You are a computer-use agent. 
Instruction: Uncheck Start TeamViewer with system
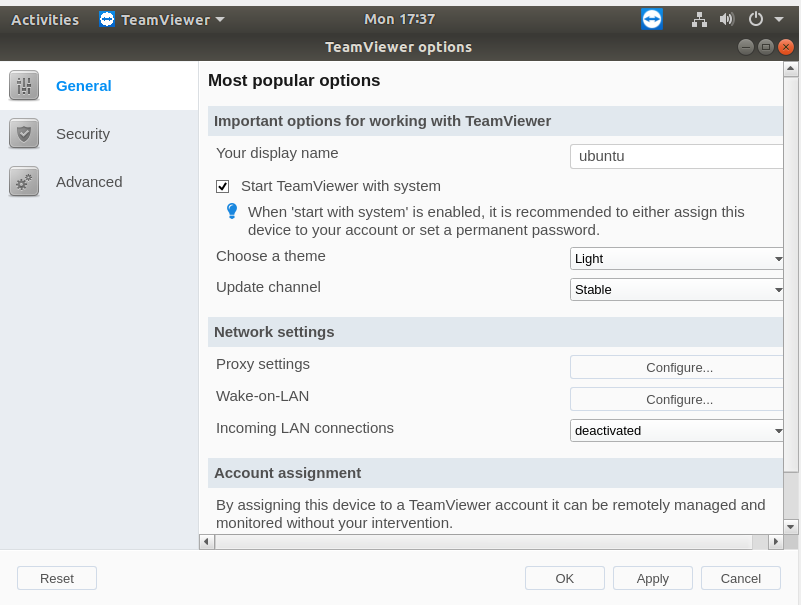222,187
